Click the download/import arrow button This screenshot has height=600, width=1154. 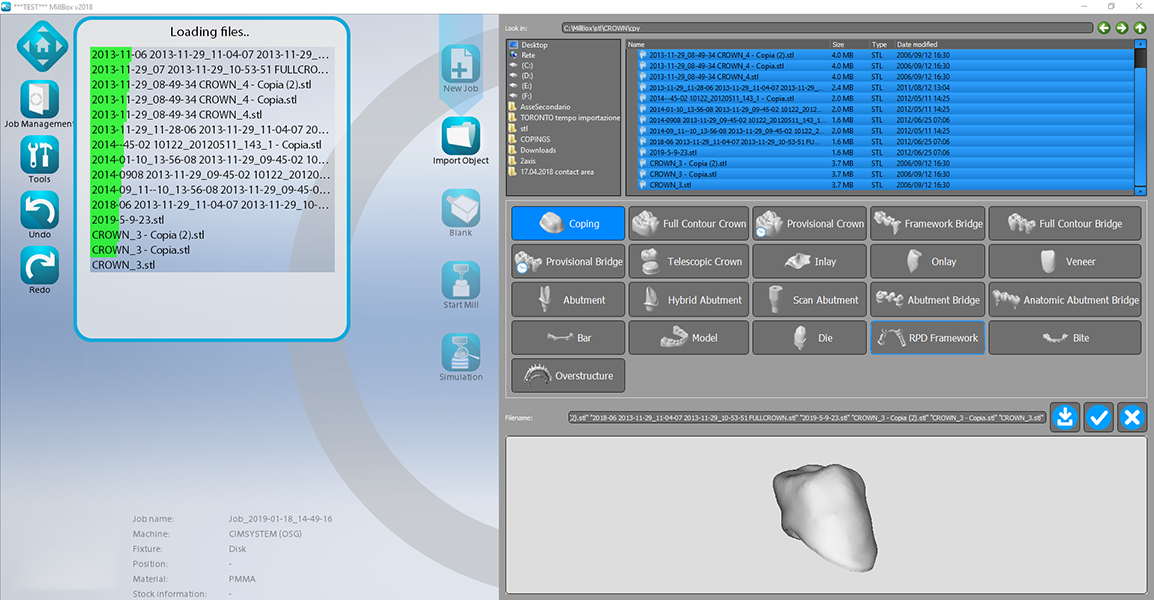click(x=1065, y=417)
